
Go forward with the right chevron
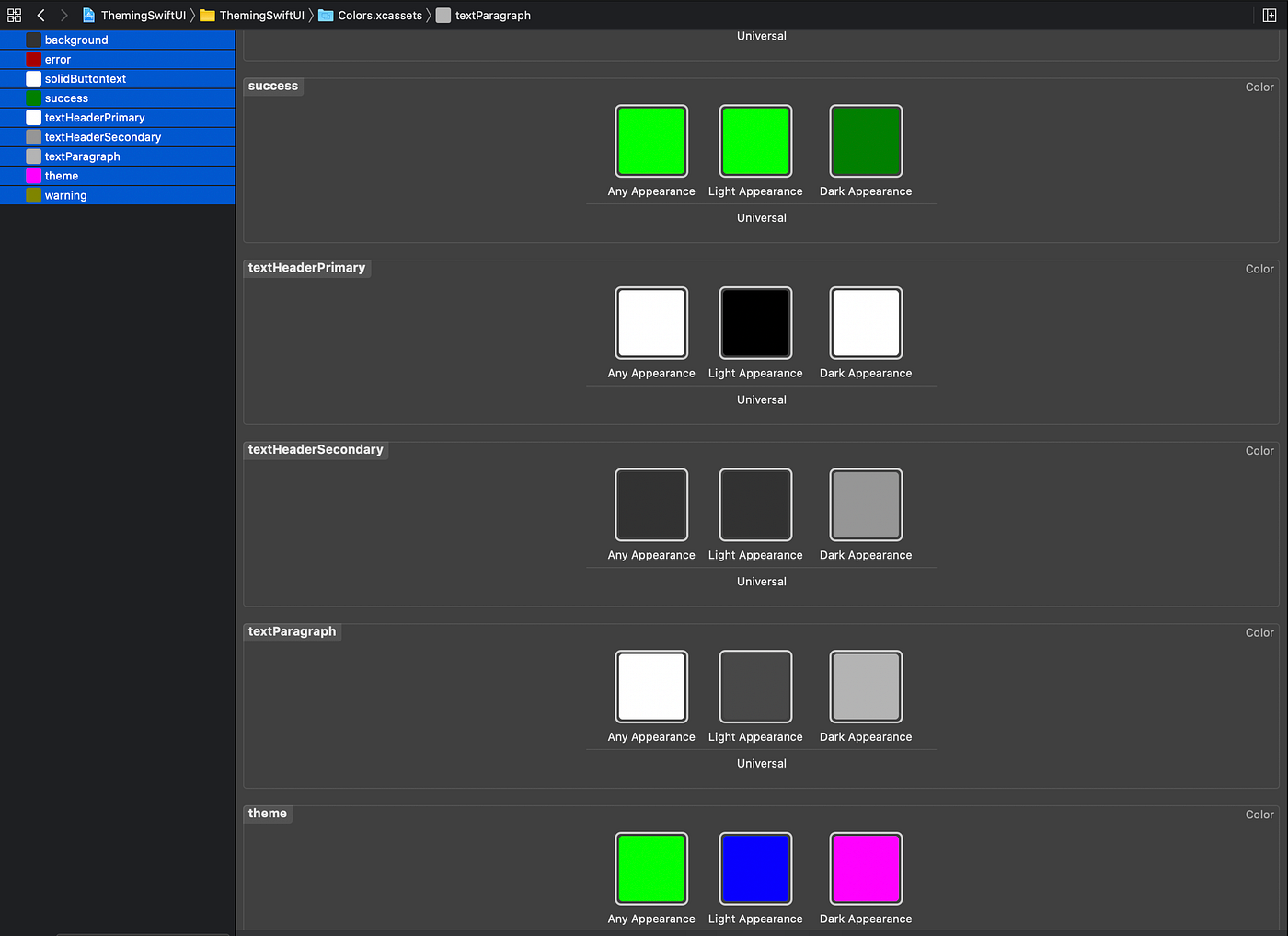63,16
